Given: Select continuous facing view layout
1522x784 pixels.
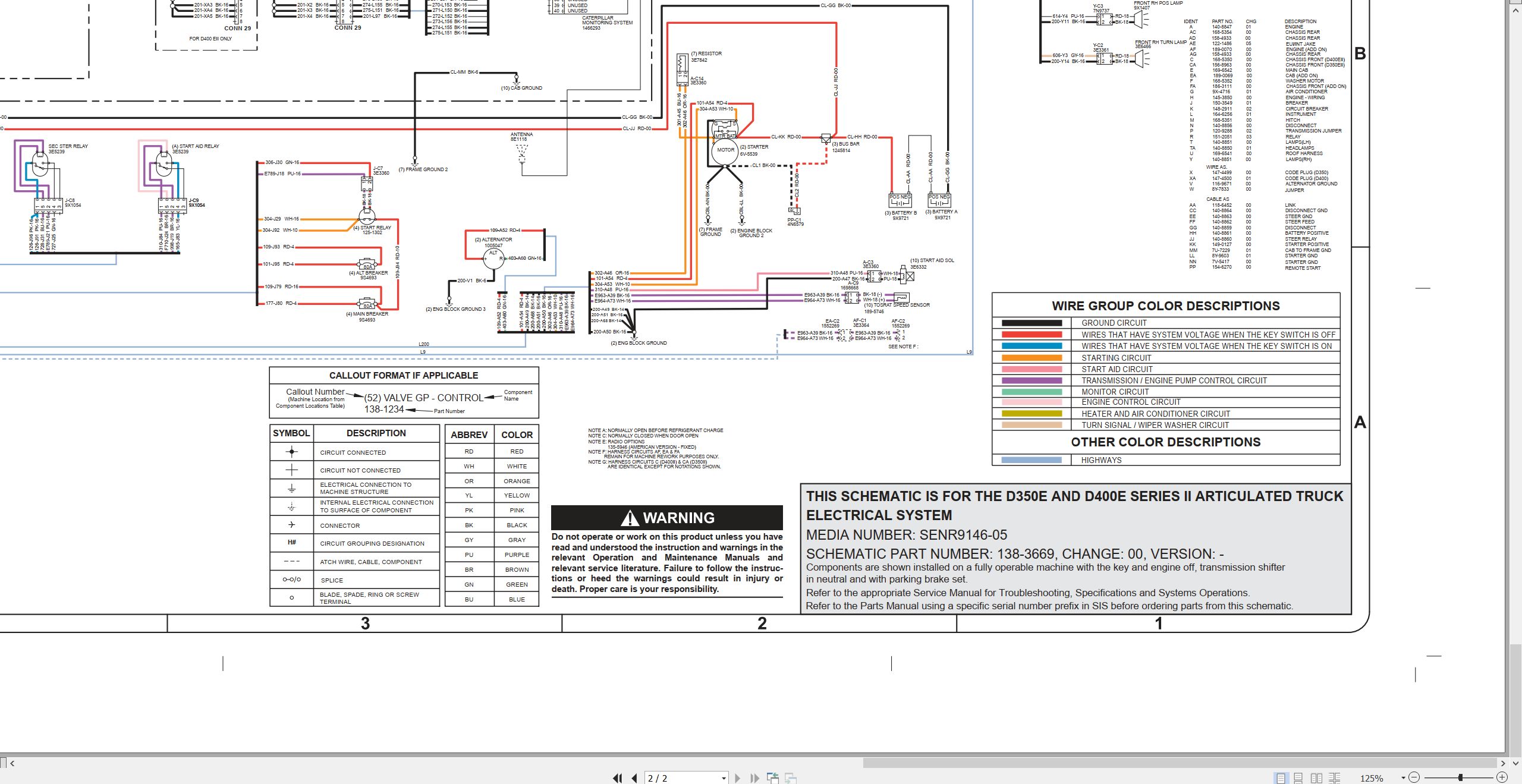Looking at the screenshot, I should [1335, 778].
